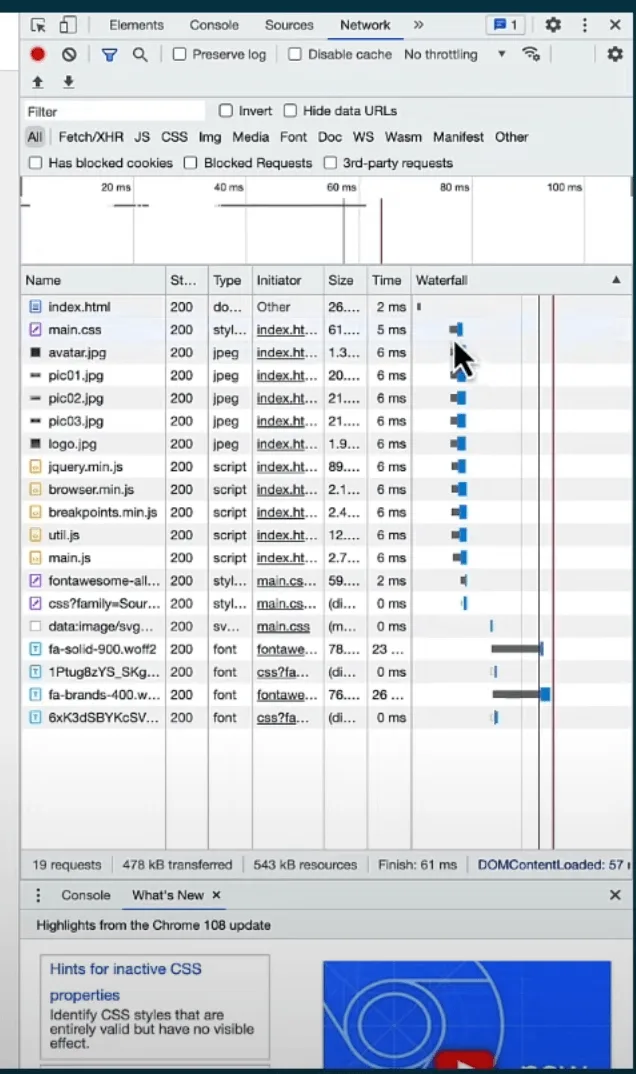
Task: Click the avatar.jpg image icon
Action: point(35,353)
